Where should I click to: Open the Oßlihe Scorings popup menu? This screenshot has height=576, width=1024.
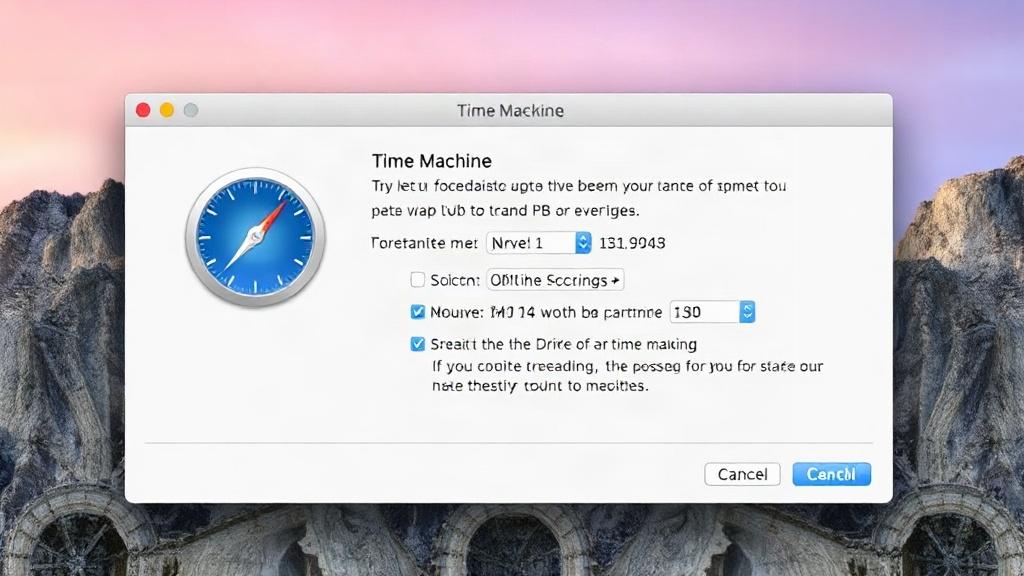point(555,280)
